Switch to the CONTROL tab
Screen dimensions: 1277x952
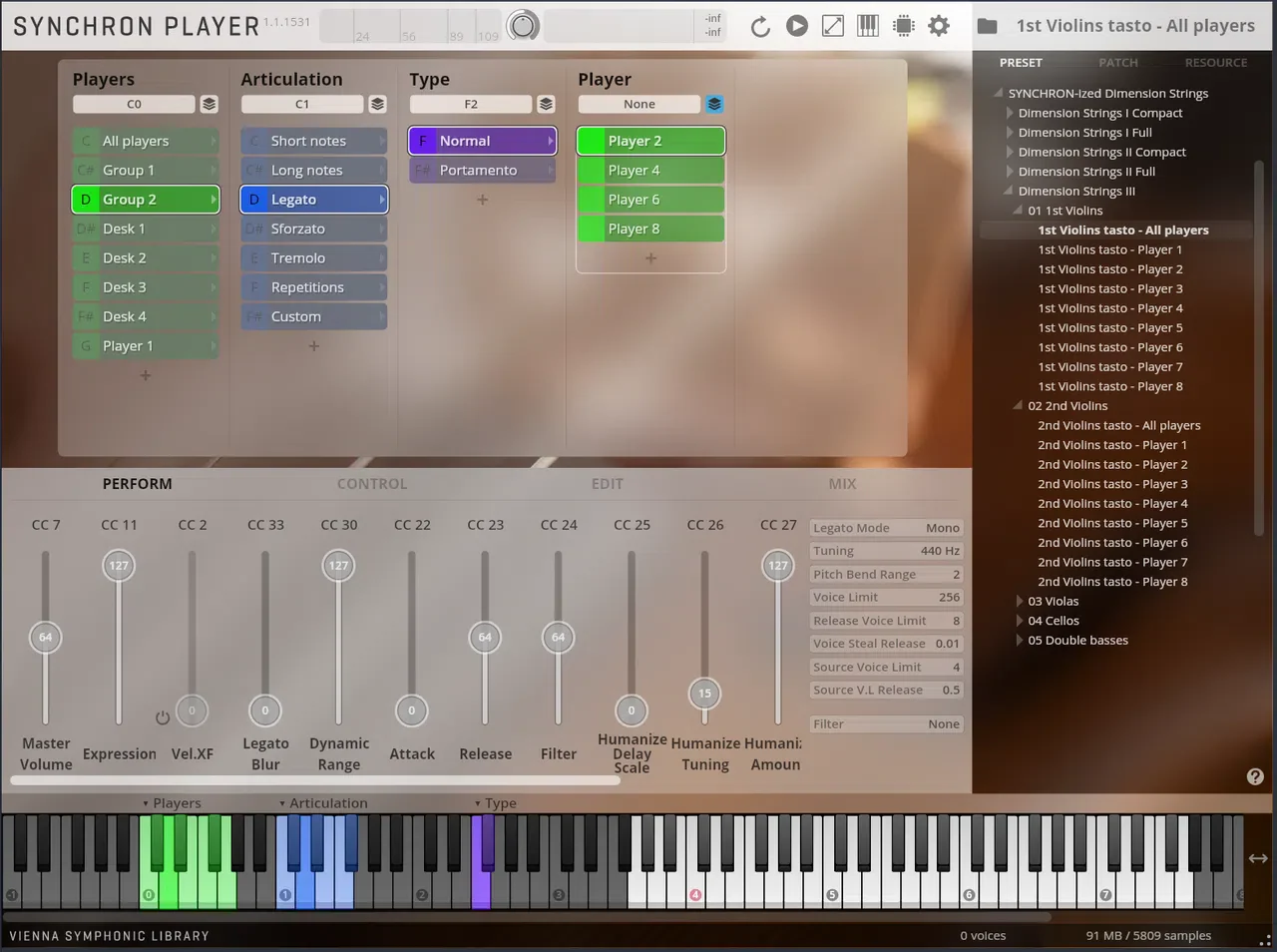(x=372, y=484)
